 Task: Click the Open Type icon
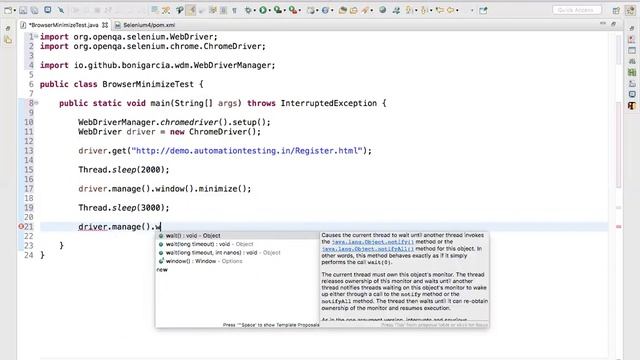click(x=343, y=10)
